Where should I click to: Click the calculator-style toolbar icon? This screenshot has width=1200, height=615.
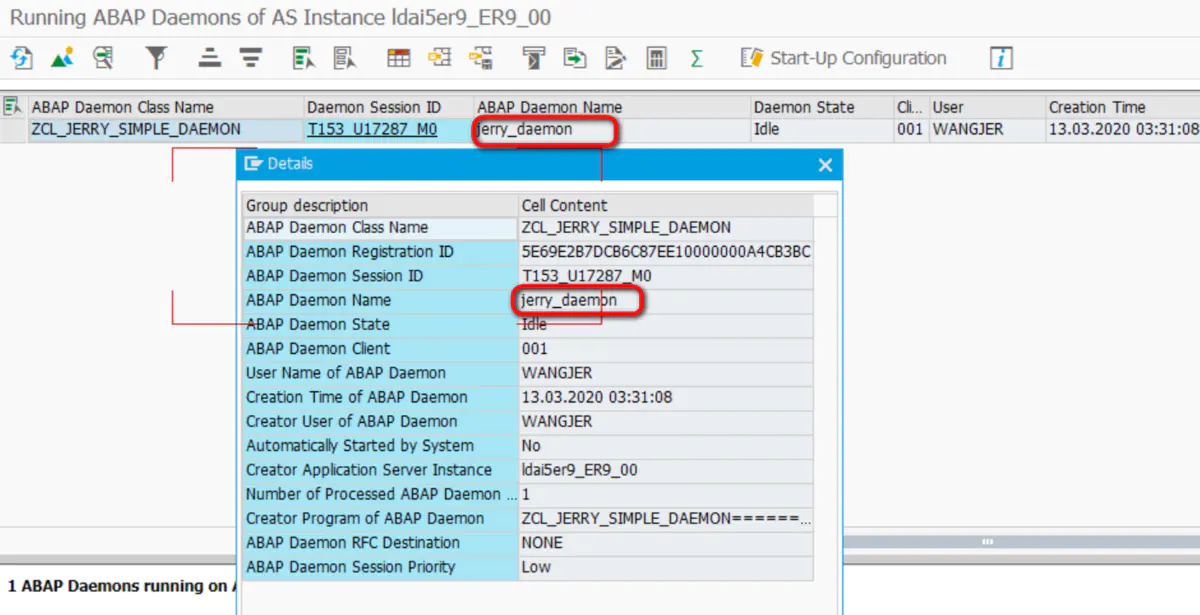coord(656,58)
